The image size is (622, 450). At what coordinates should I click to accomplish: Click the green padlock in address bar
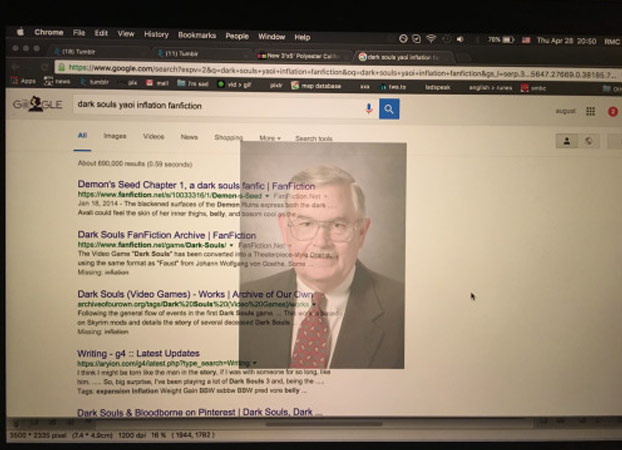pos(61,67)
